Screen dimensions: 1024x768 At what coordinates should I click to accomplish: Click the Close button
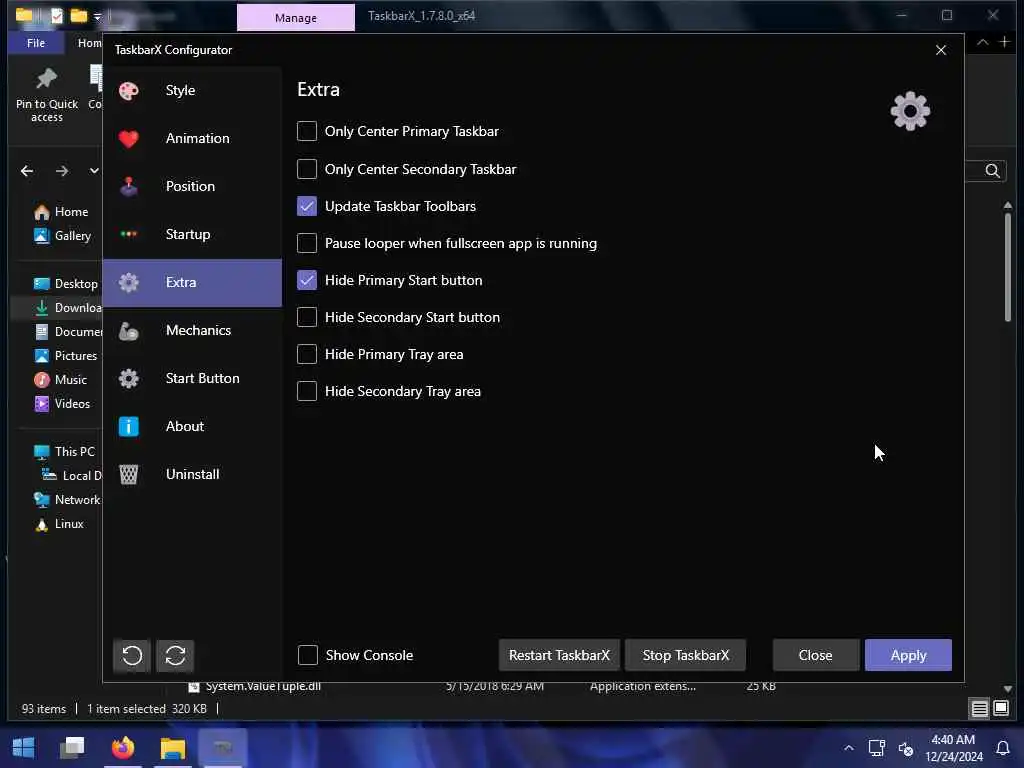[816, 655]
